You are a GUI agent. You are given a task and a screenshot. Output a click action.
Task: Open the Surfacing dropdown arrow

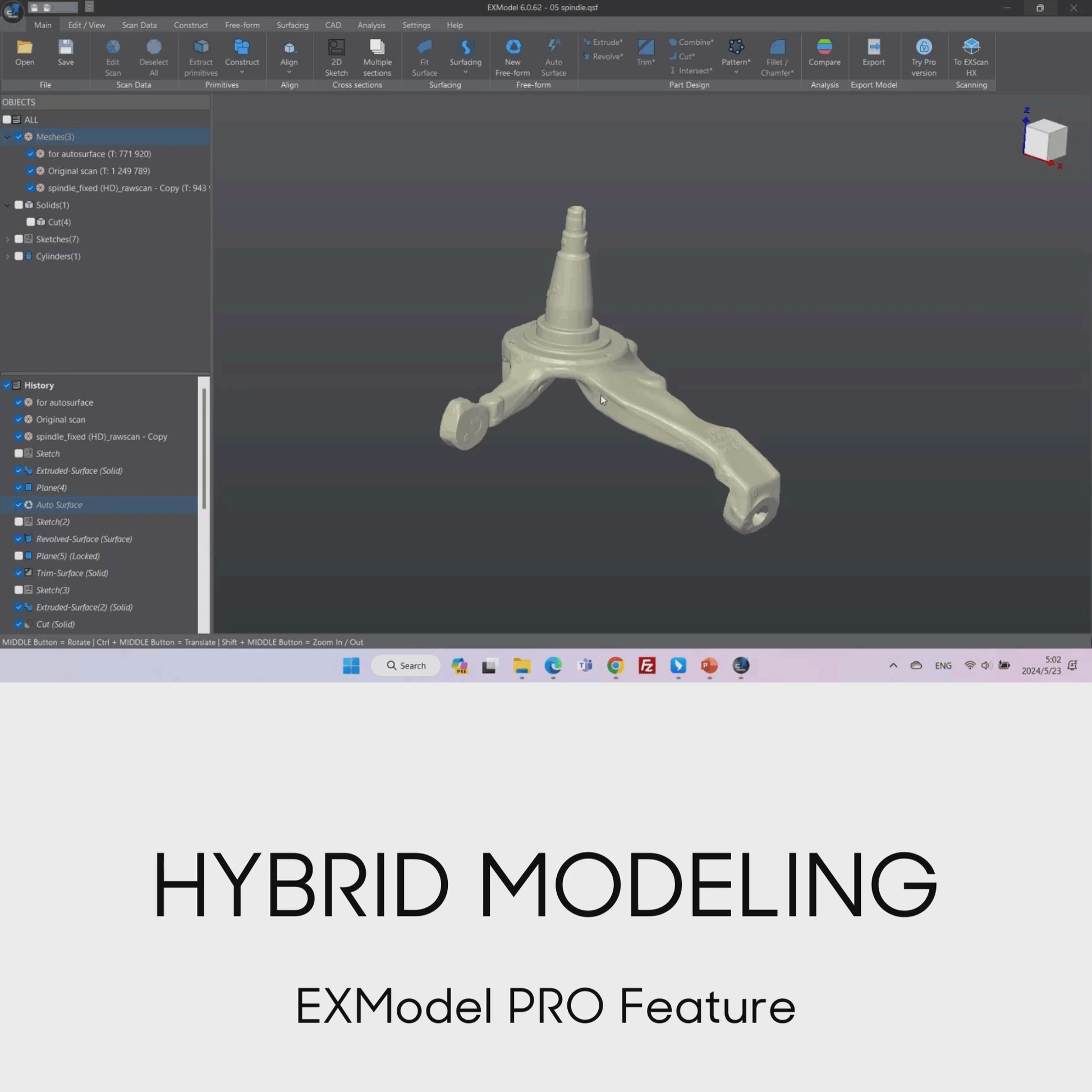465,72
